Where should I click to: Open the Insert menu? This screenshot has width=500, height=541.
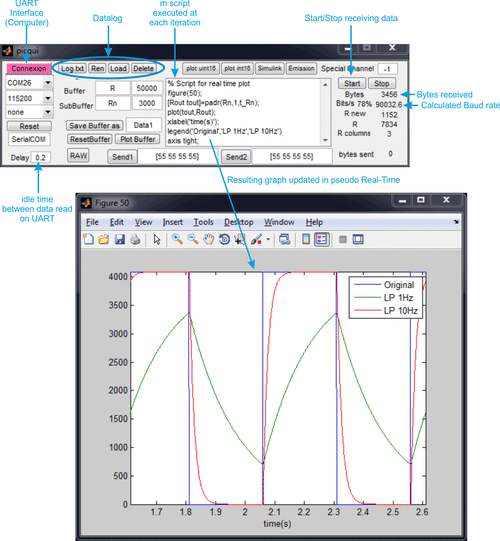pyautogui.click(x=173, y=222)
